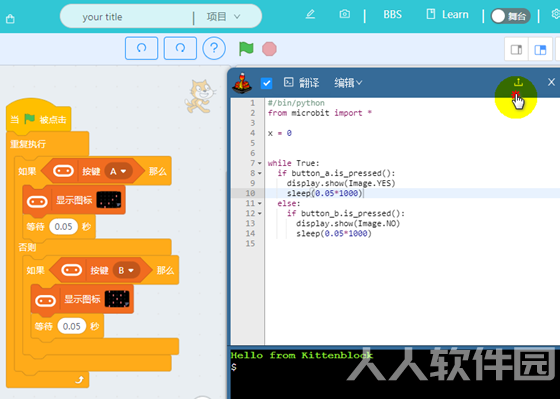Open first 显示图标 icon picker (YES image)
Image resolution: width=560 pixels, height=399 pixels.
109,200
